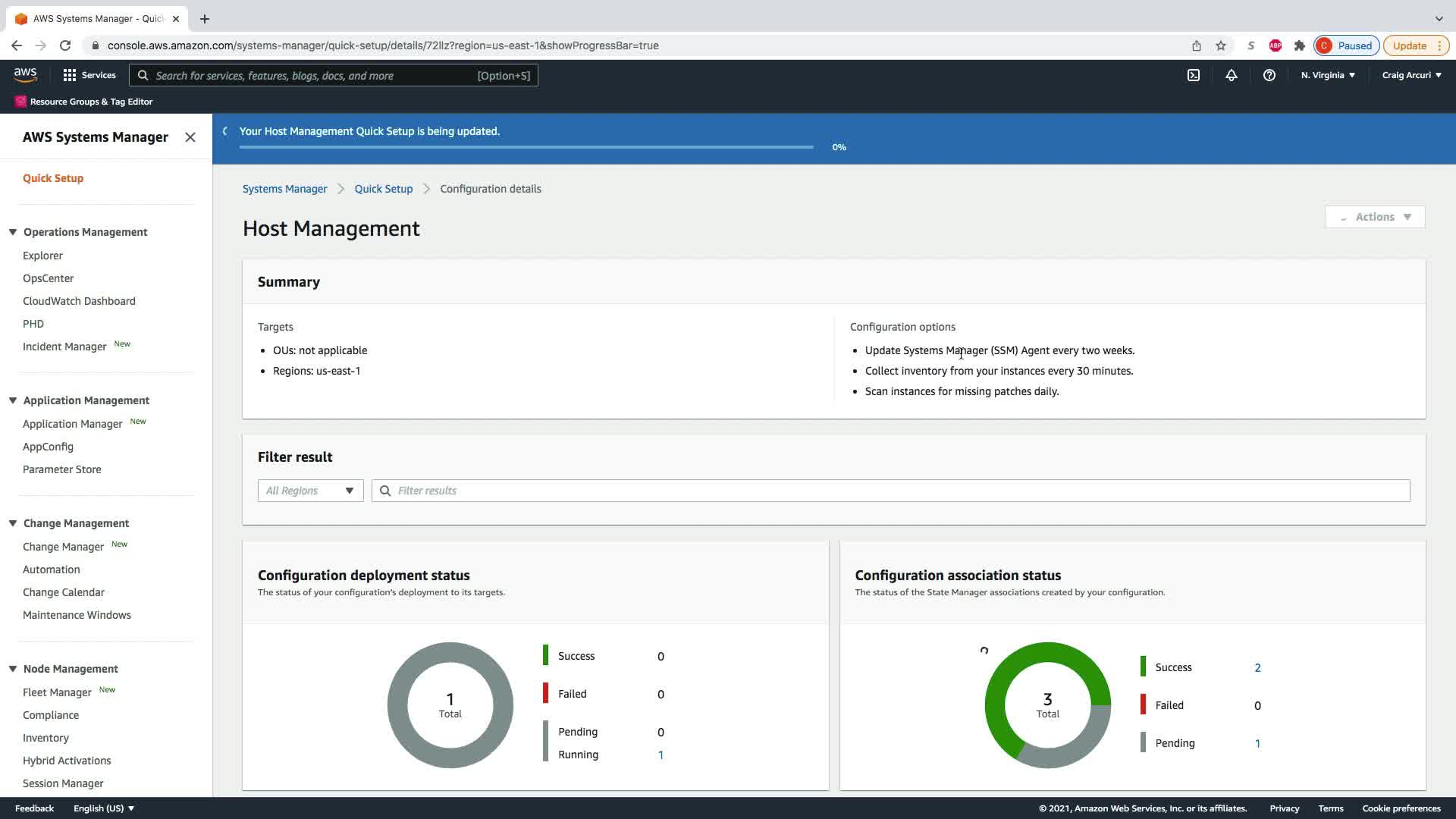Switch region via N. Virginia menu
Screen dimensions: 1456x819
pyautogui.click(x=1328, y=75)
